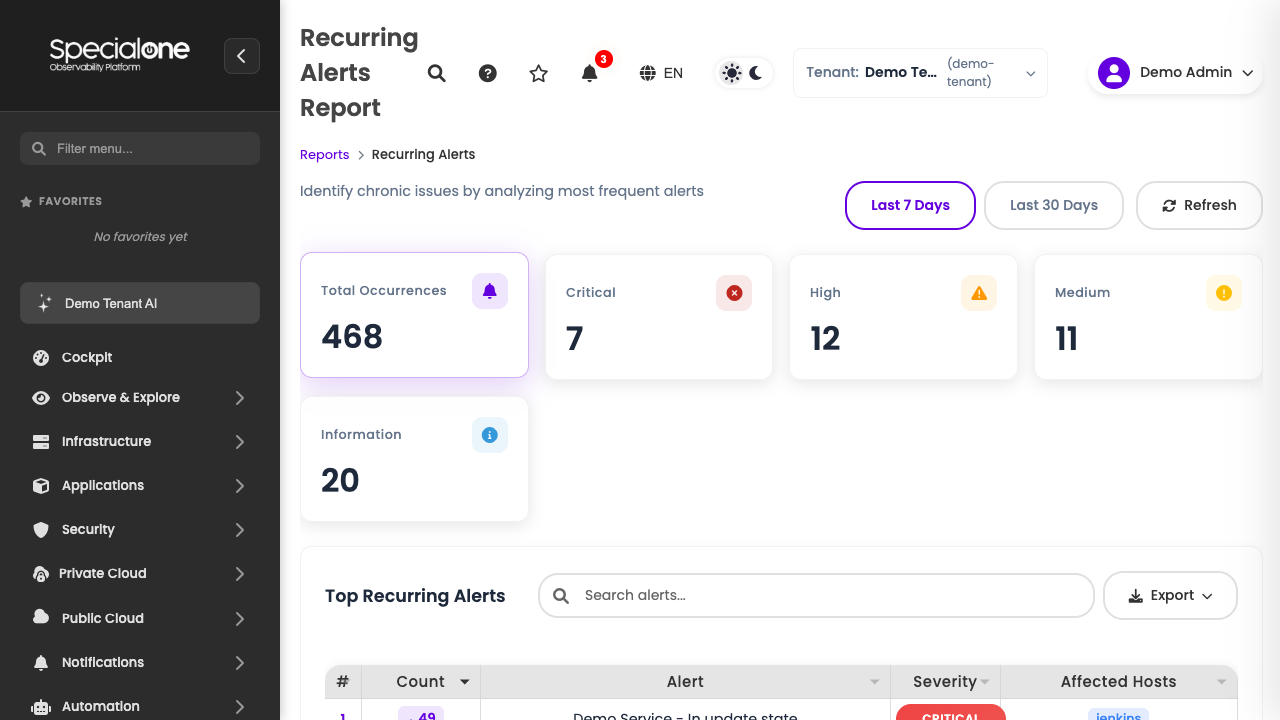The width and height of the screenshot is (1280, 720).
Task: Expand Applications chevron
Action: click(240, 486)
